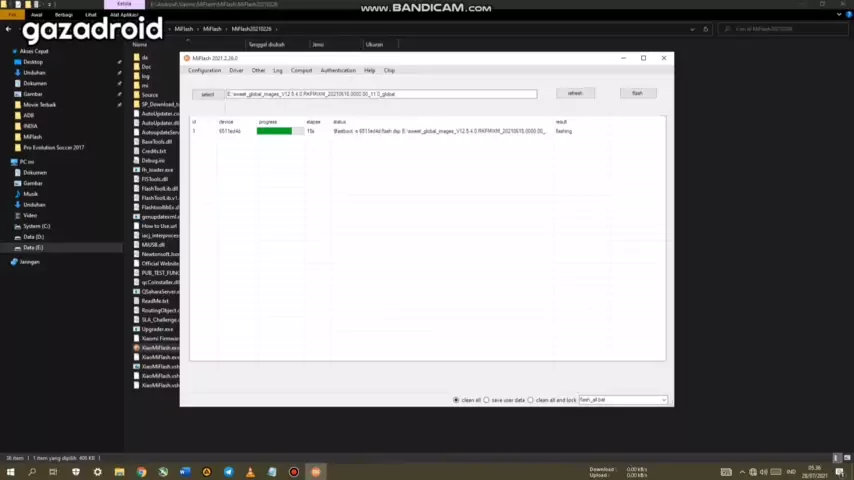Open the Driver menu

(236, 70)
